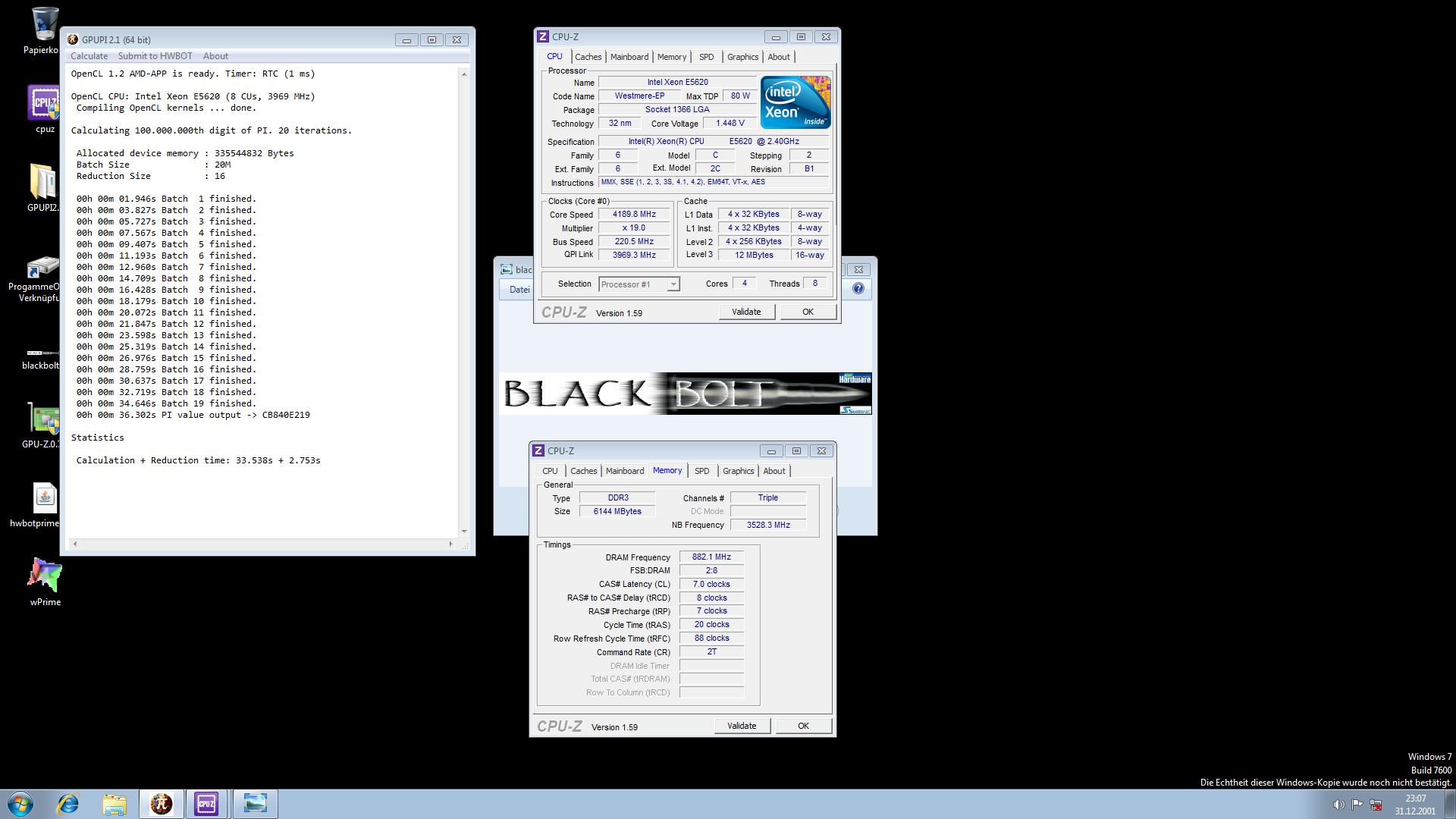Screen dimensions: 1456x819
Task: Click the Calculation + Reduction time line
Action: [198, 460]
